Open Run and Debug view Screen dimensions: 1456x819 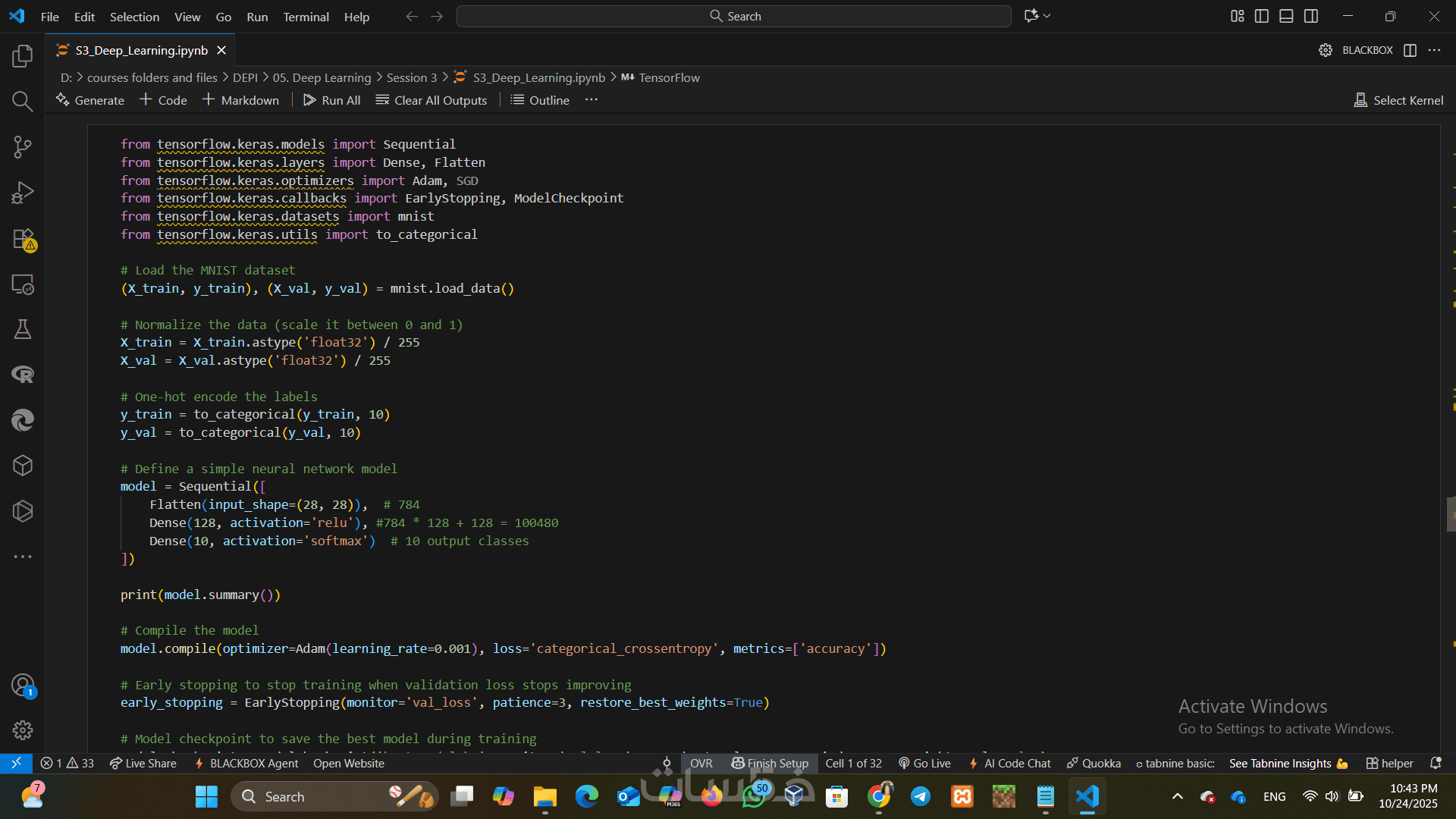pos(23,193)
